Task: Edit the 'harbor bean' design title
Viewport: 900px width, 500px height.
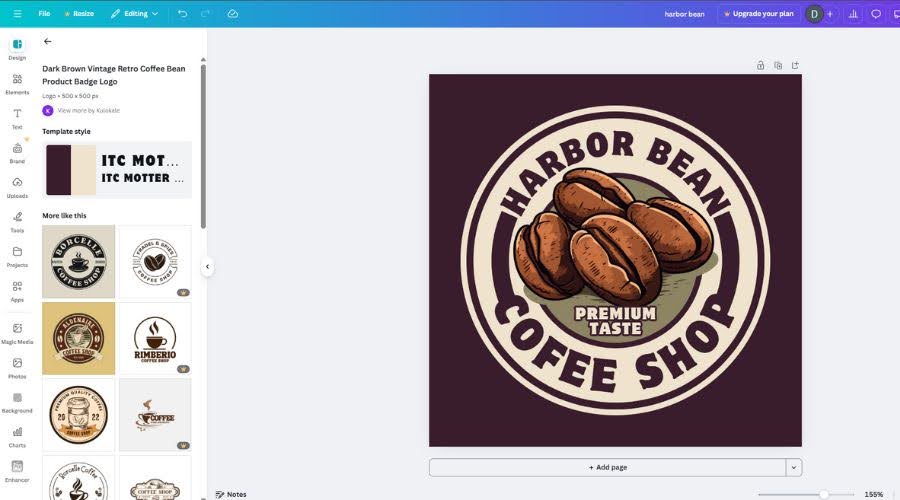Action: [684, 14]
